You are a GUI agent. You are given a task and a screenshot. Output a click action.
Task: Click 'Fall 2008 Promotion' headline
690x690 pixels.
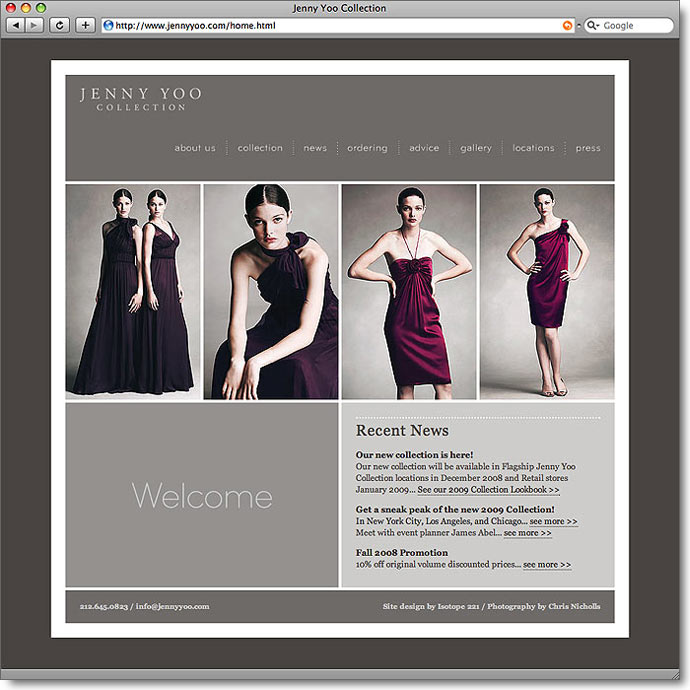[x=402, y=553]
